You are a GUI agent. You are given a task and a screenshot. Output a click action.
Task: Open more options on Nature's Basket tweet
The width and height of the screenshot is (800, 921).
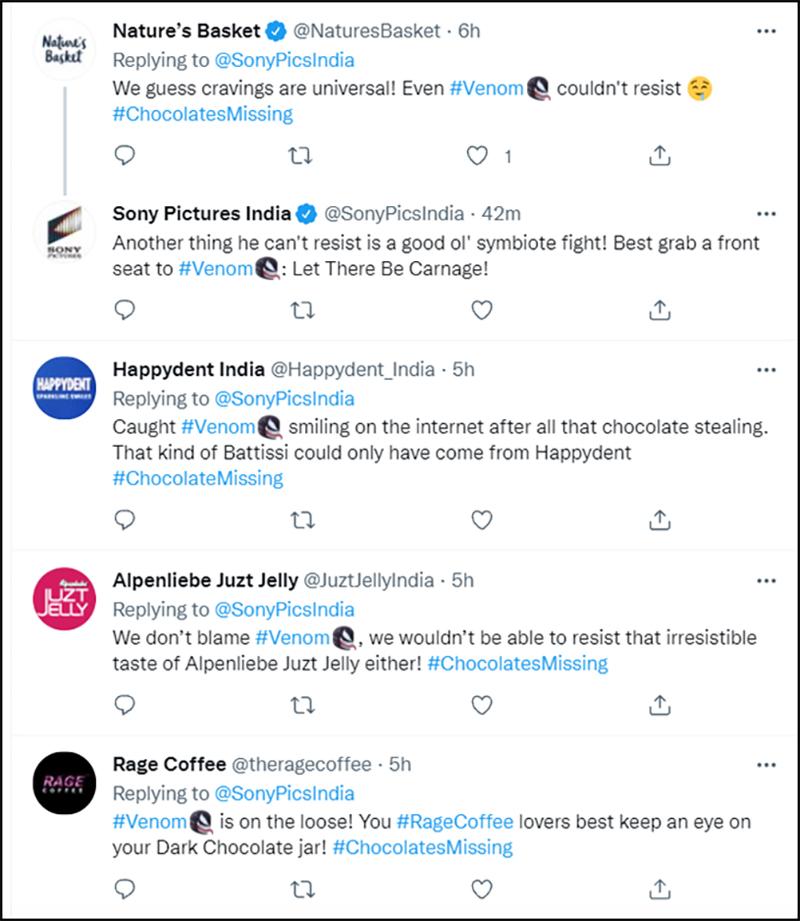[x=767, y=31]
